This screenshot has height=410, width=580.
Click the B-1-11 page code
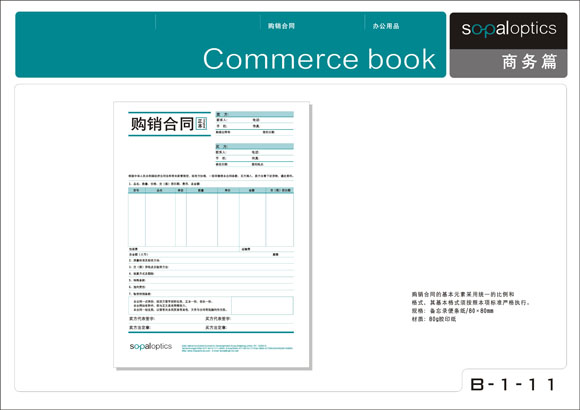click(x=513, y=384)
